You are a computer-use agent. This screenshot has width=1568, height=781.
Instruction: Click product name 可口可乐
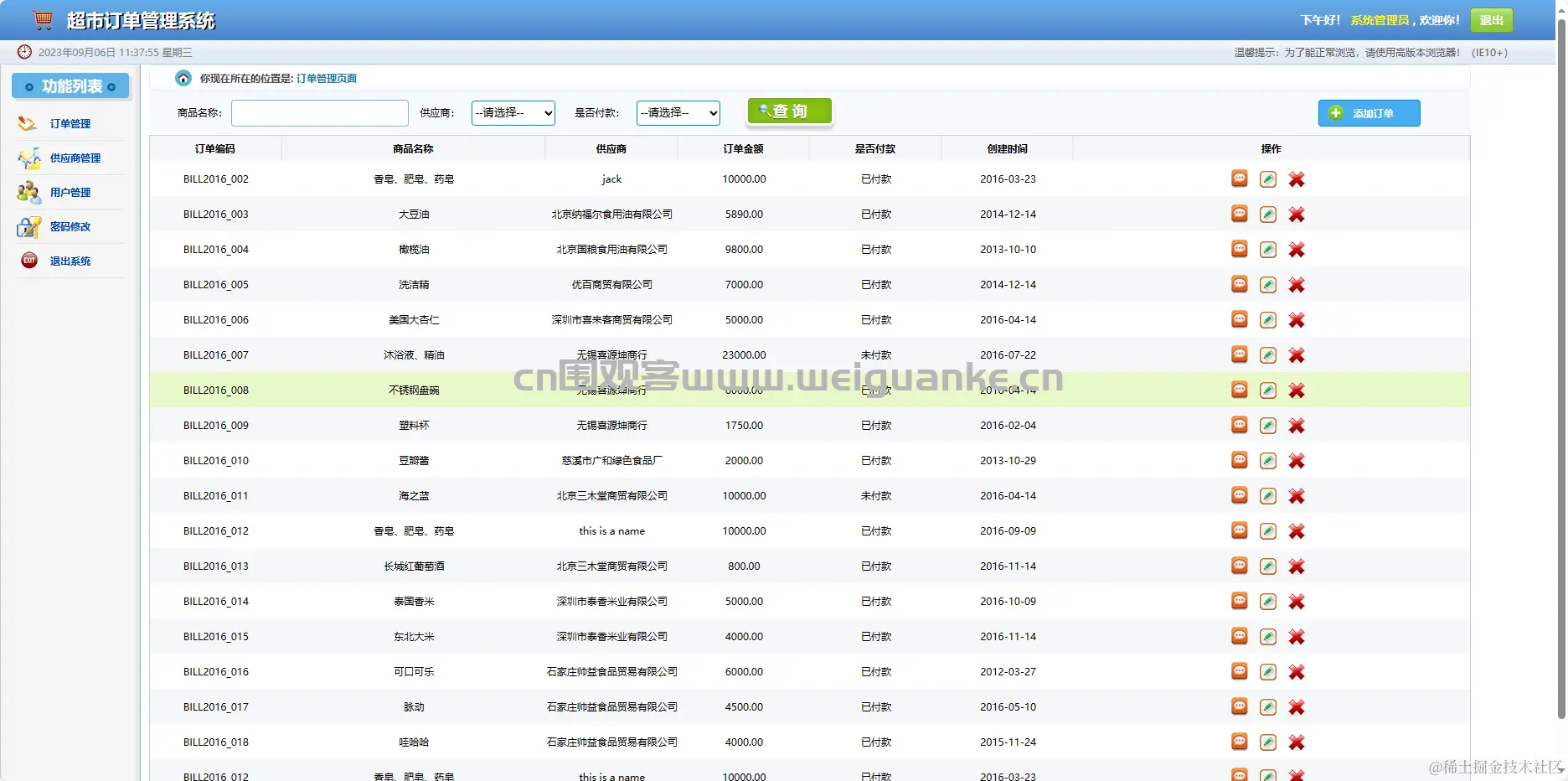tap(414, 671)
